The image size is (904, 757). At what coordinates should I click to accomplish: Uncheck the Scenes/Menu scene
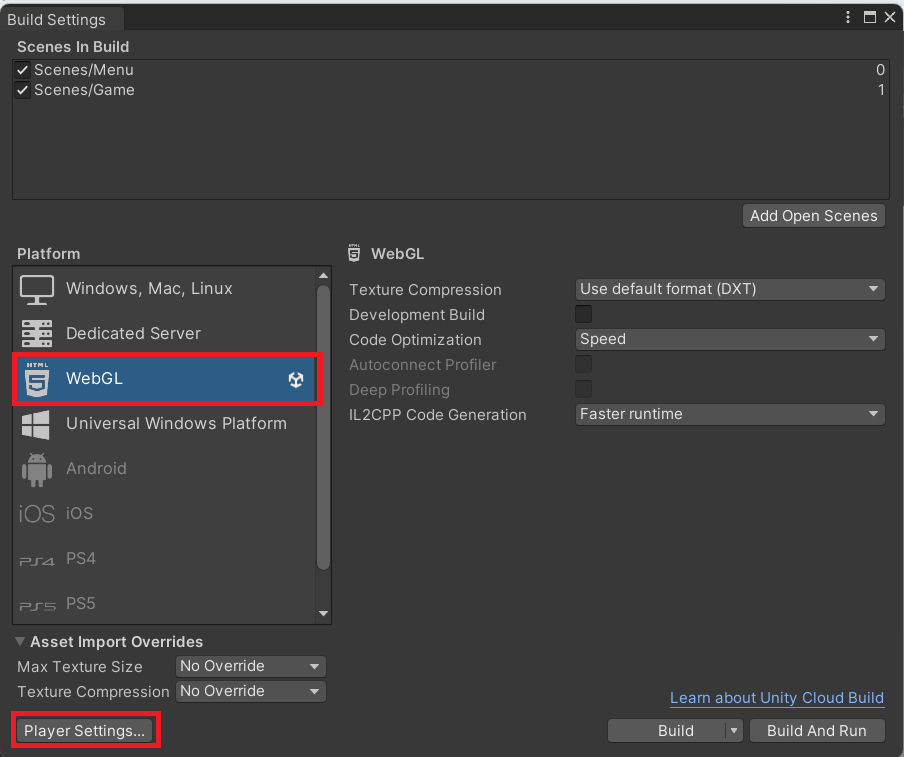click(x=22, y=70)
